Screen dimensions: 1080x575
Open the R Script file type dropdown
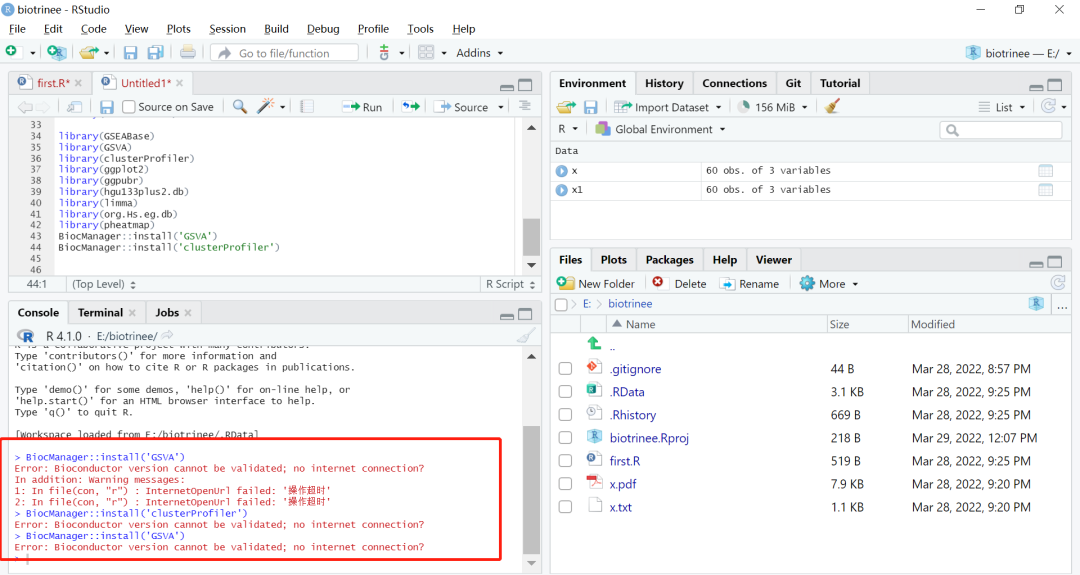510,284
